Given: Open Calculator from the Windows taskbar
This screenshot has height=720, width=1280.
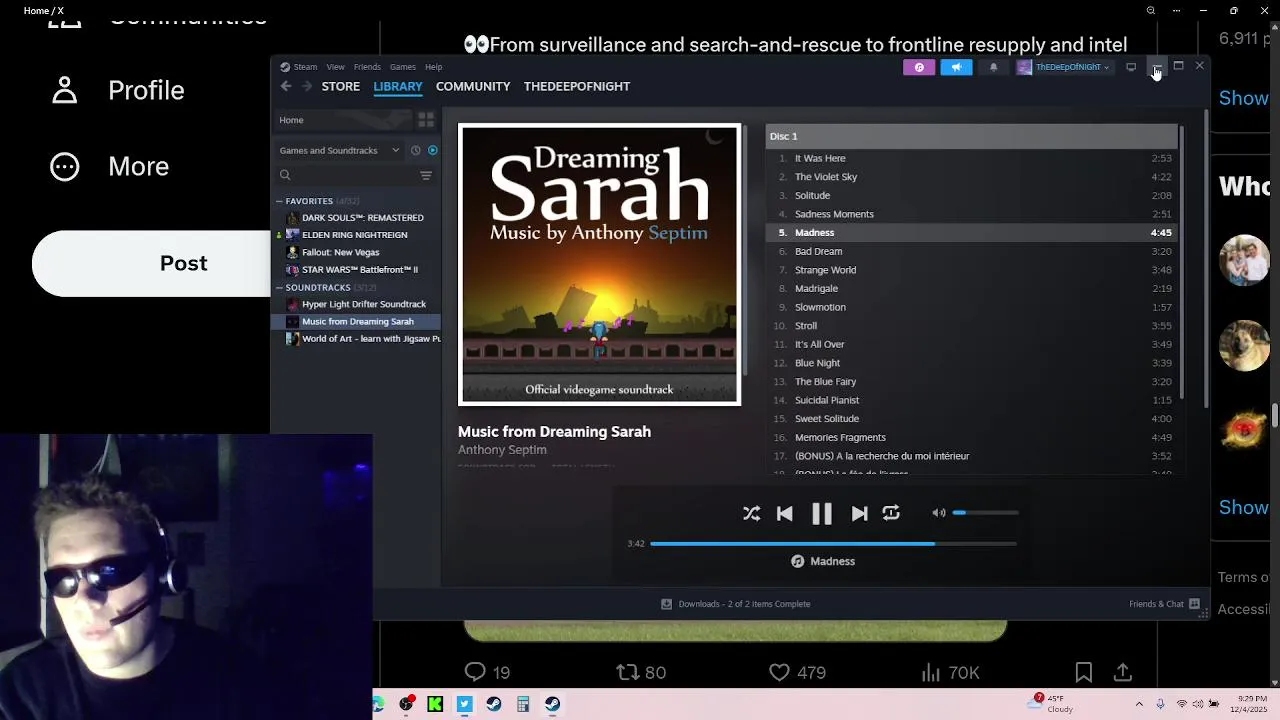Looking at the screenshot, I should click(523, 704).
